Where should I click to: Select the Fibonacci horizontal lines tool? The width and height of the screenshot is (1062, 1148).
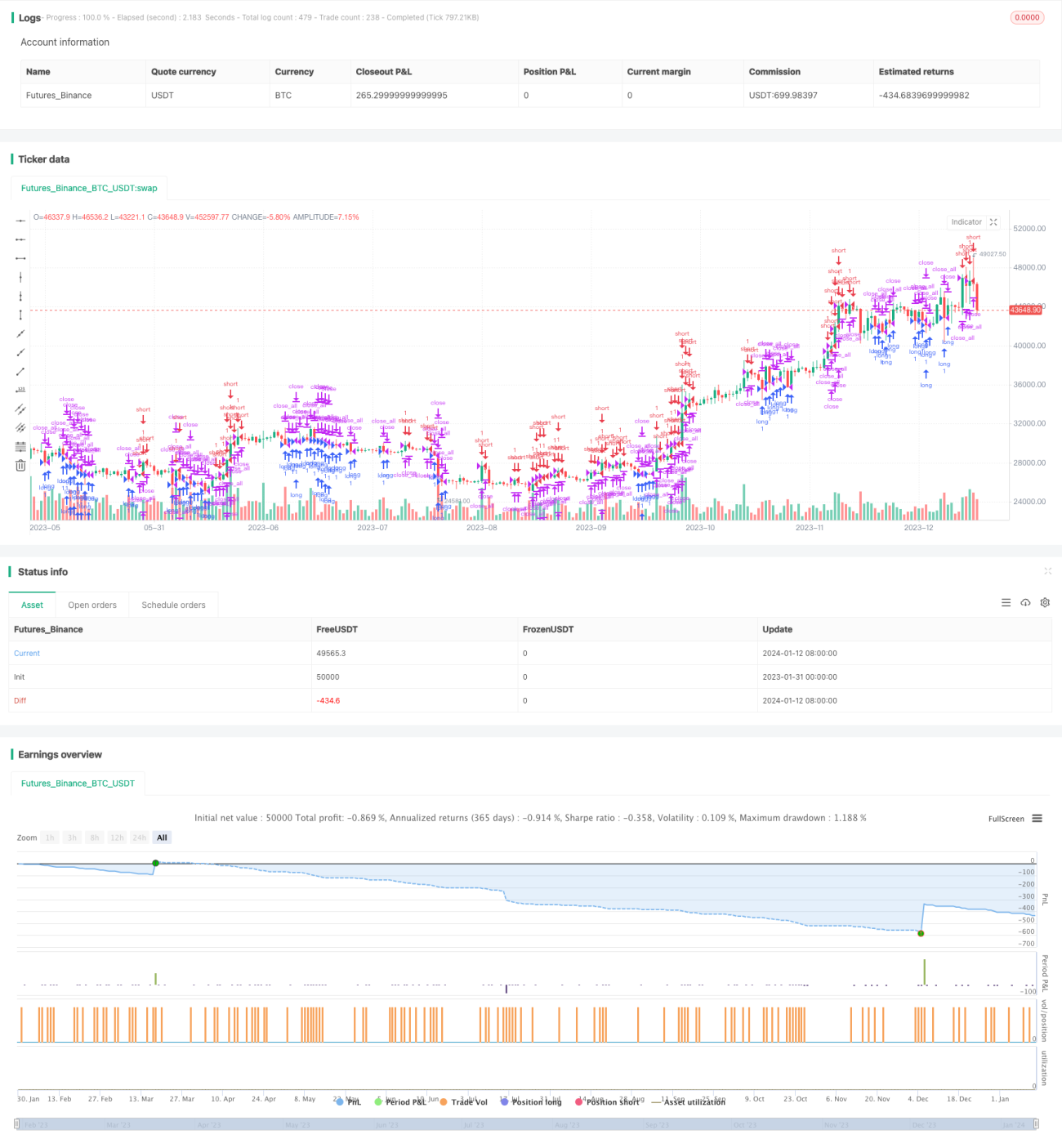click(x=20, y=446)
